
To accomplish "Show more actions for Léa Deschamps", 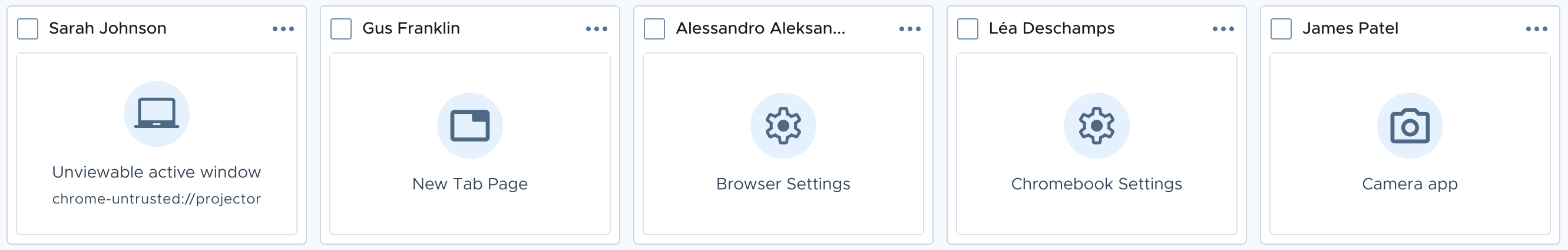I will (x=1223, y=29).
